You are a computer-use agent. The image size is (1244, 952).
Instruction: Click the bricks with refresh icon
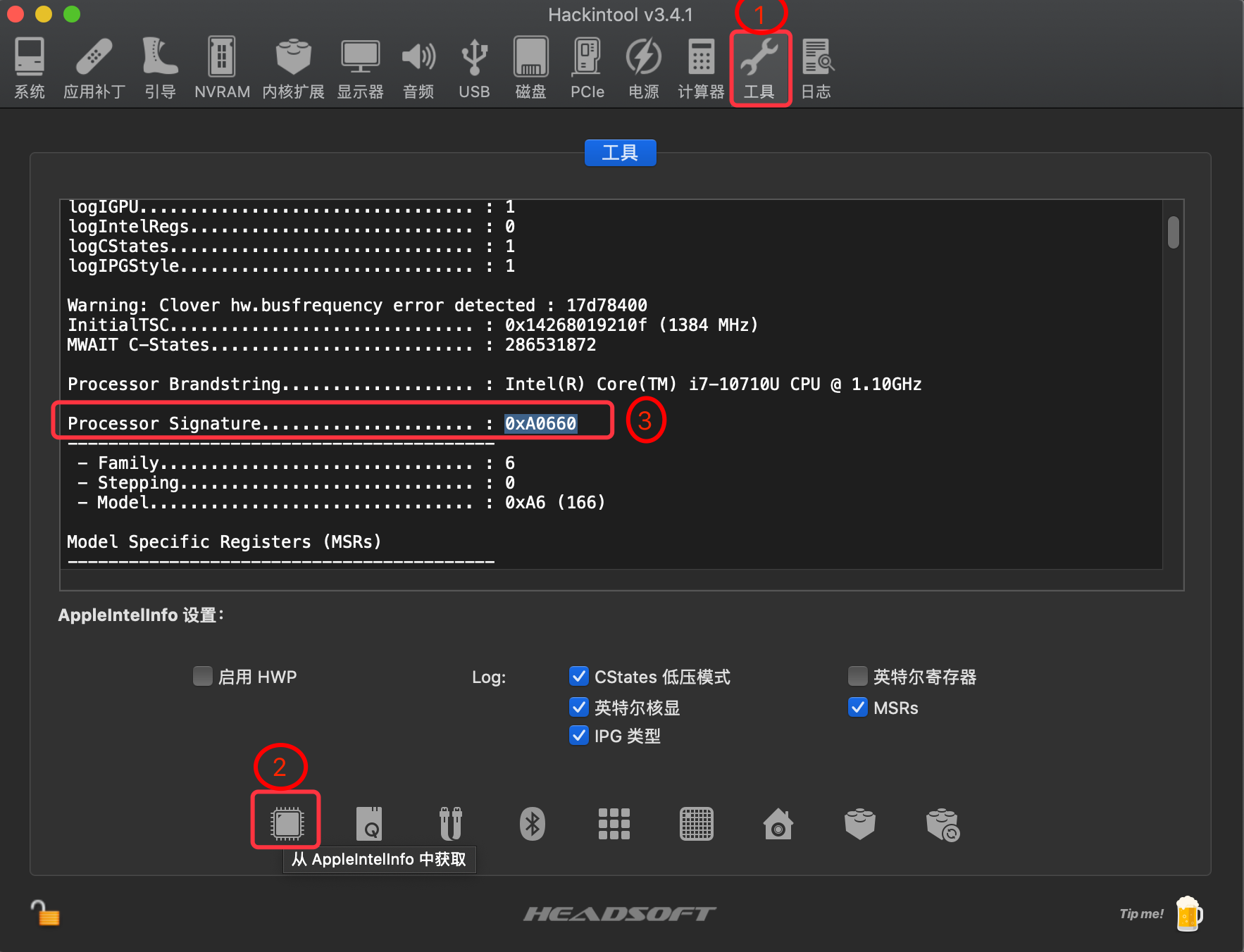pyautogui.click(x=943, y=825)
